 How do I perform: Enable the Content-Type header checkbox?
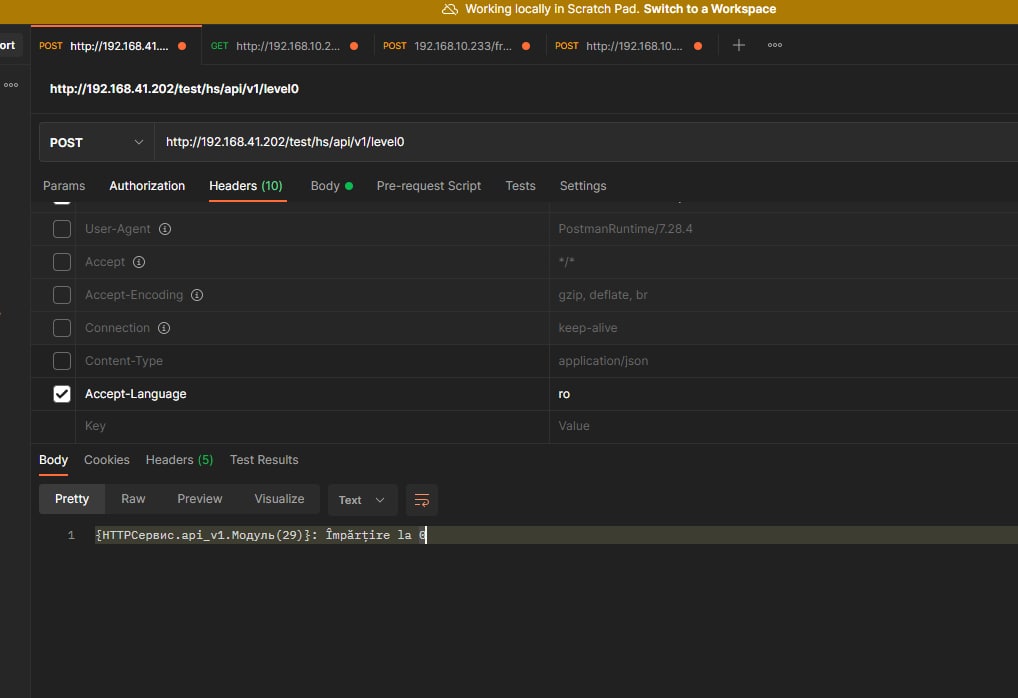pyautogui.click(x=62, y=361)
